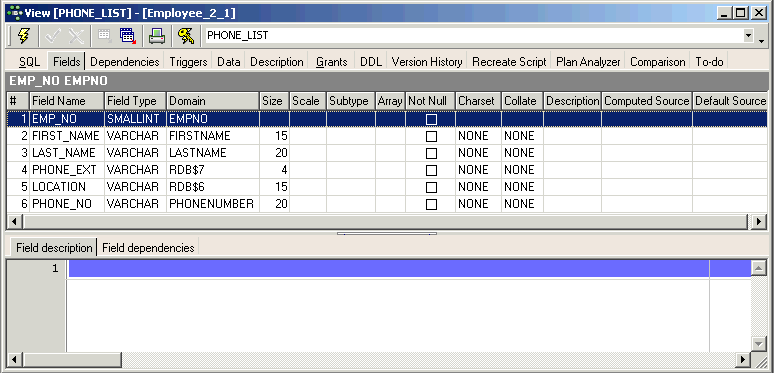
Task: Select the LOCATION field name cell
Action: 67,187
